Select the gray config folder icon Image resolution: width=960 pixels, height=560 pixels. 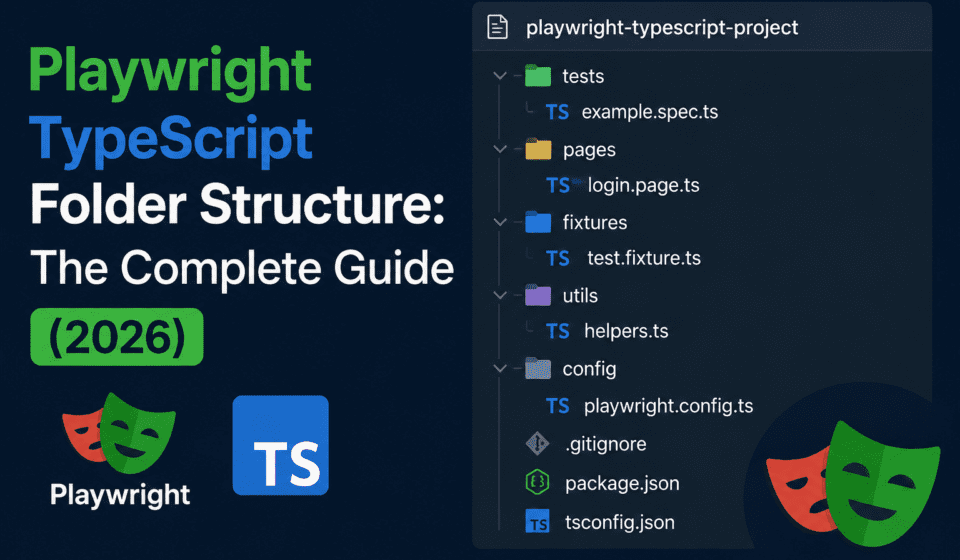point(538,368)
